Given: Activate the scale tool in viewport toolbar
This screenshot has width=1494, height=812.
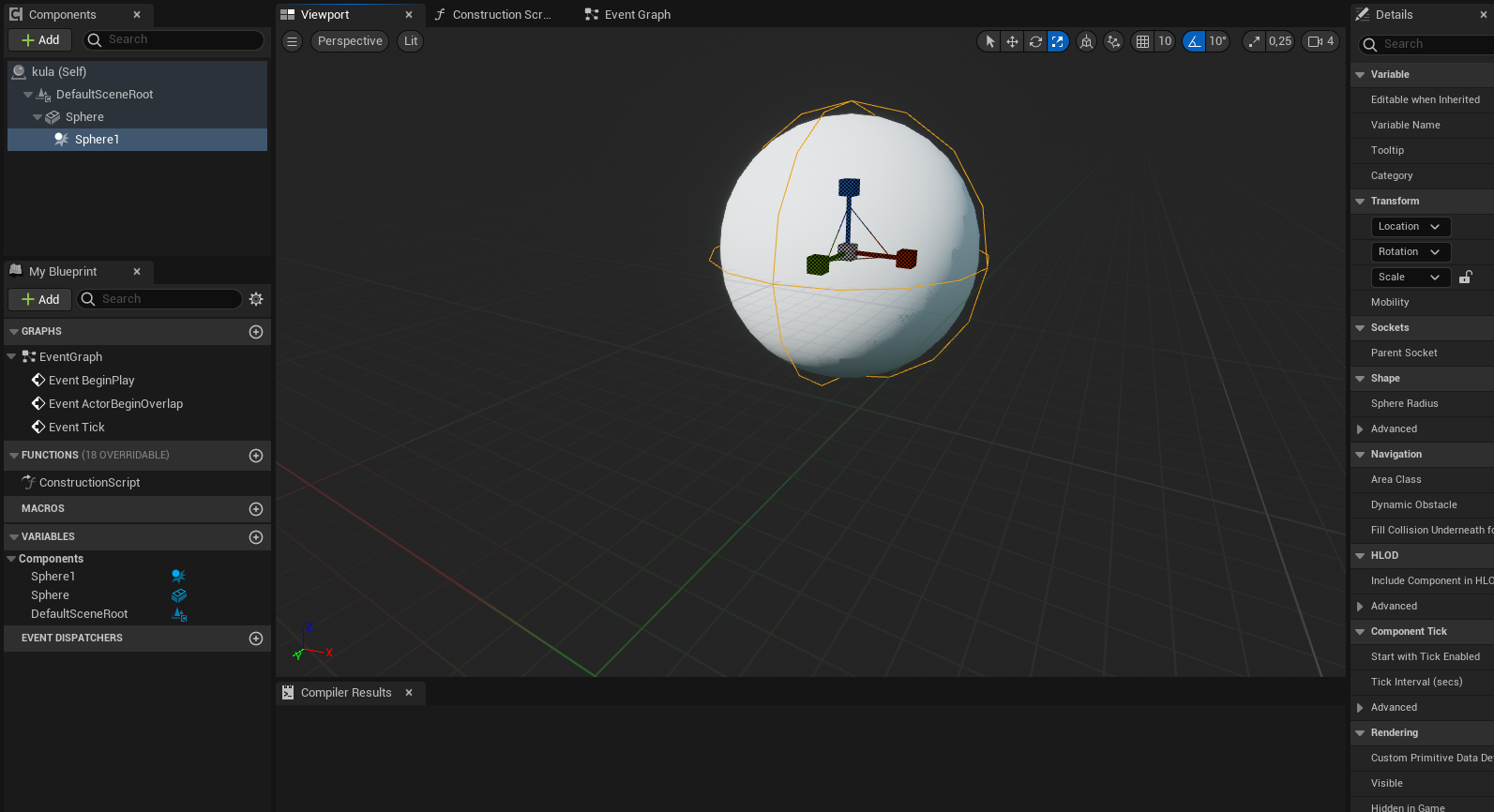Looking at the screenshot, I should point(1058,41).
